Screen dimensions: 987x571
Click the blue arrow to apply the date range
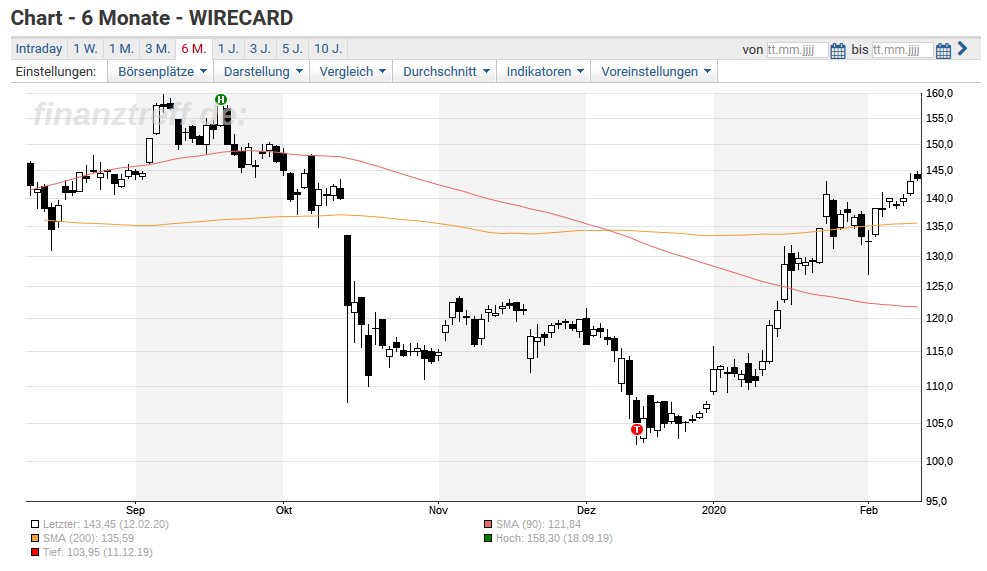(x=962, y=48)
